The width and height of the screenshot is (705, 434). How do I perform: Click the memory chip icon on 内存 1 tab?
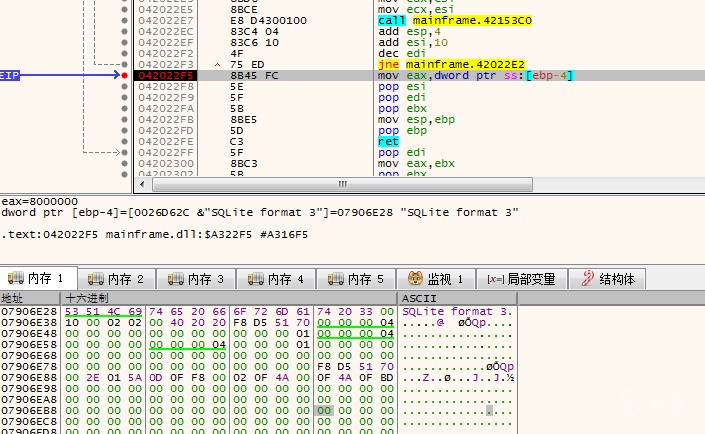click(16, 278)
